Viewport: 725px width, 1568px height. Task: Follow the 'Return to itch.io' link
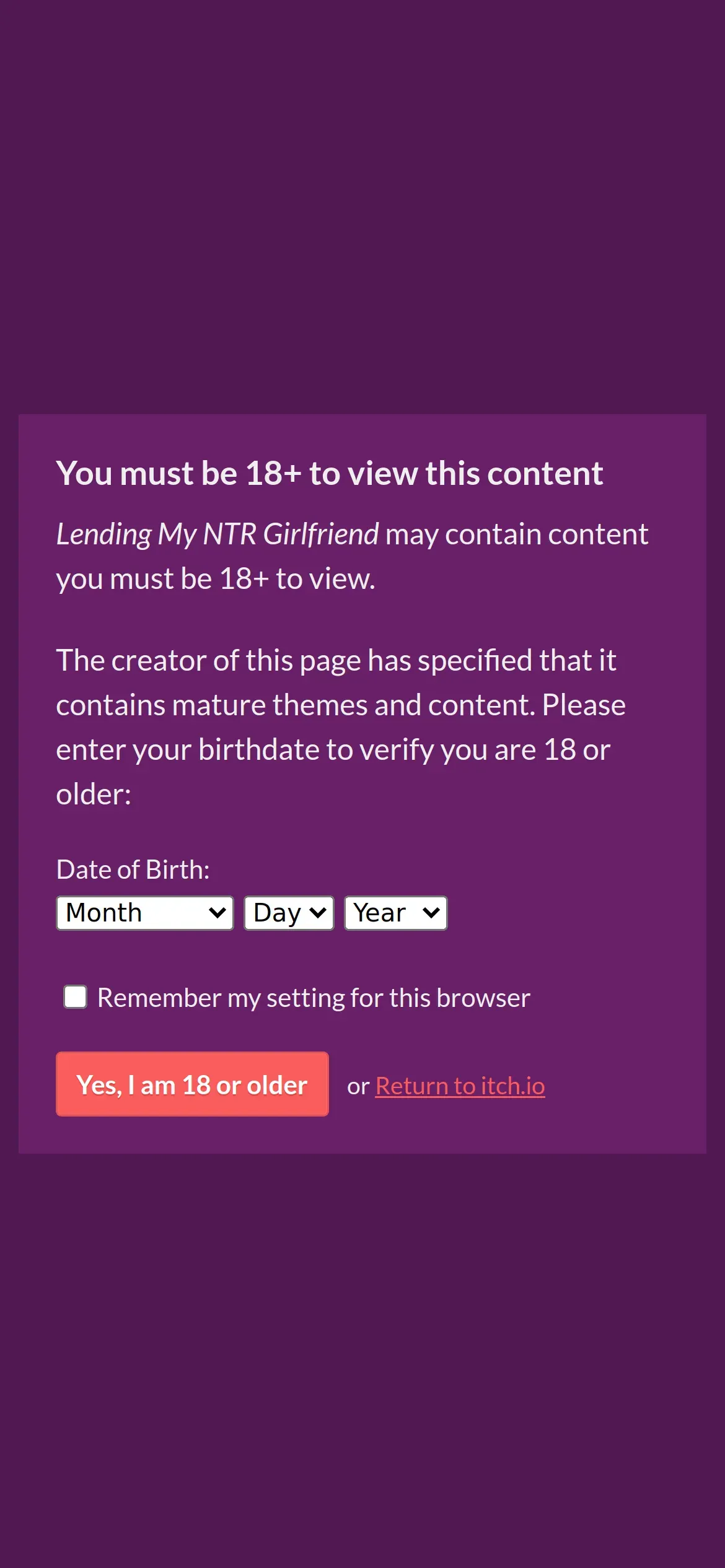point(460,1086)
